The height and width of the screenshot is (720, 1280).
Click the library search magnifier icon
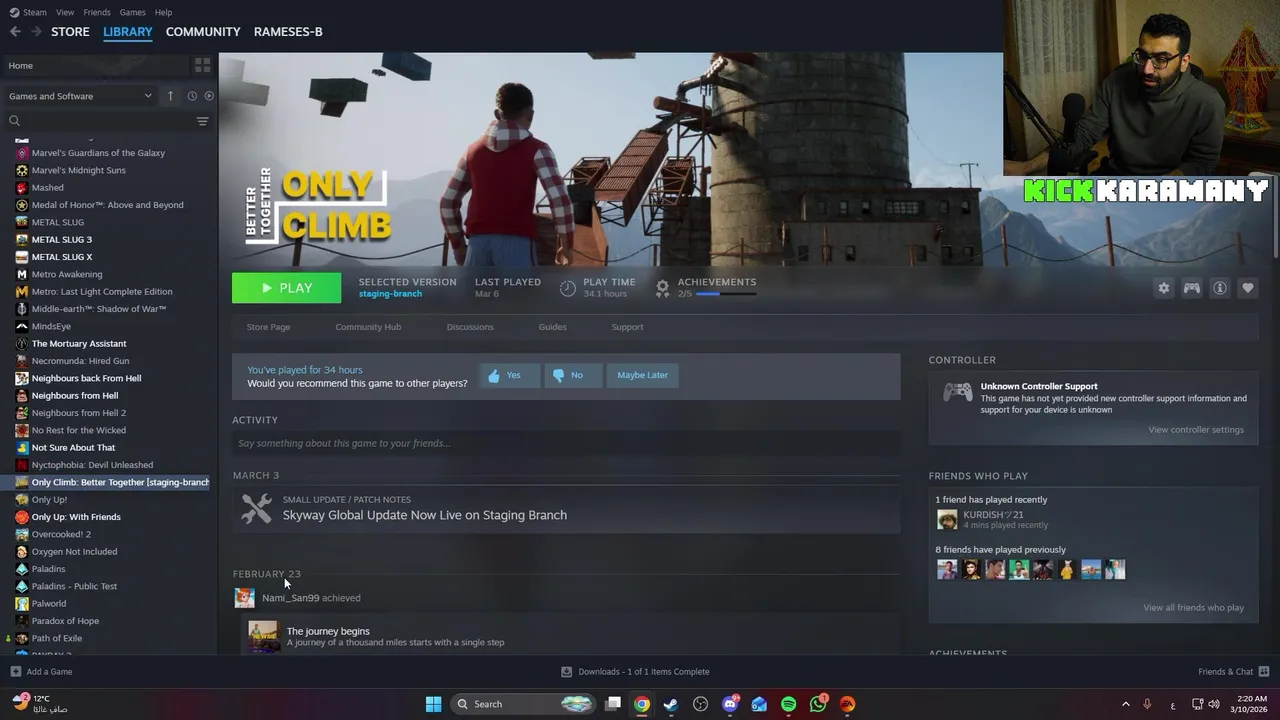(x=14, y=121)
